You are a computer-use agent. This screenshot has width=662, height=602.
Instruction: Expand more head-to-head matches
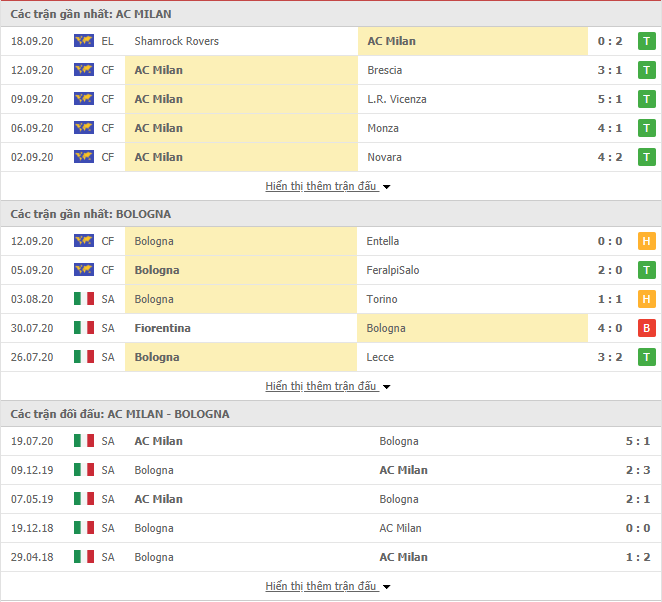click(x=328, y=586)
